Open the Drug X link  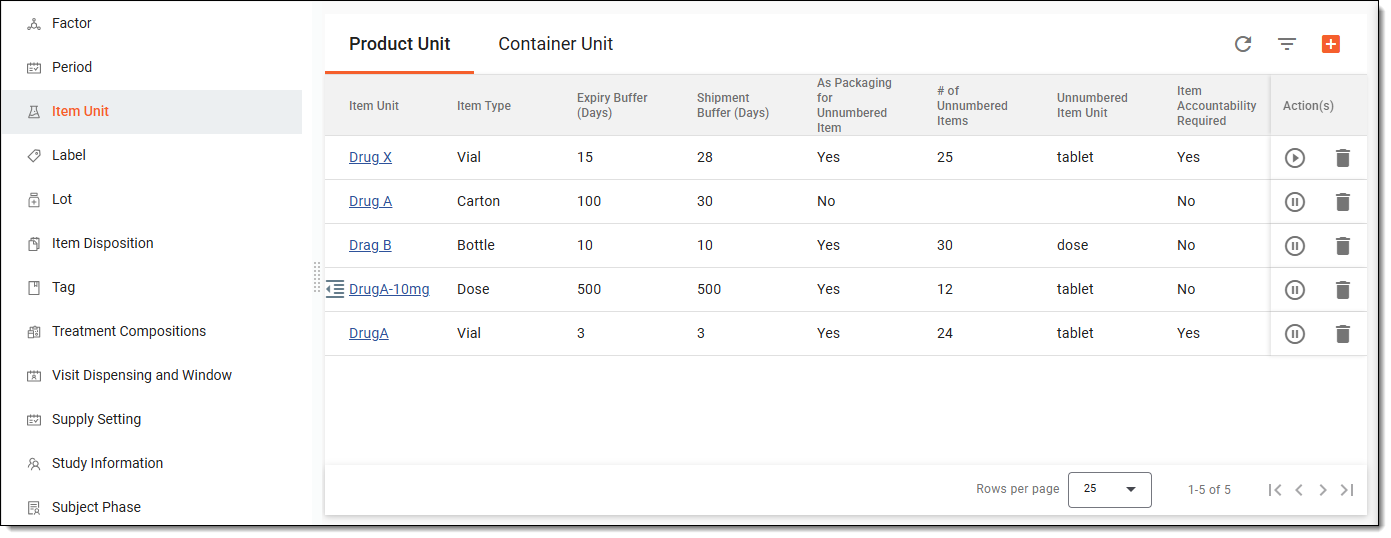click(x=370, y=157)
